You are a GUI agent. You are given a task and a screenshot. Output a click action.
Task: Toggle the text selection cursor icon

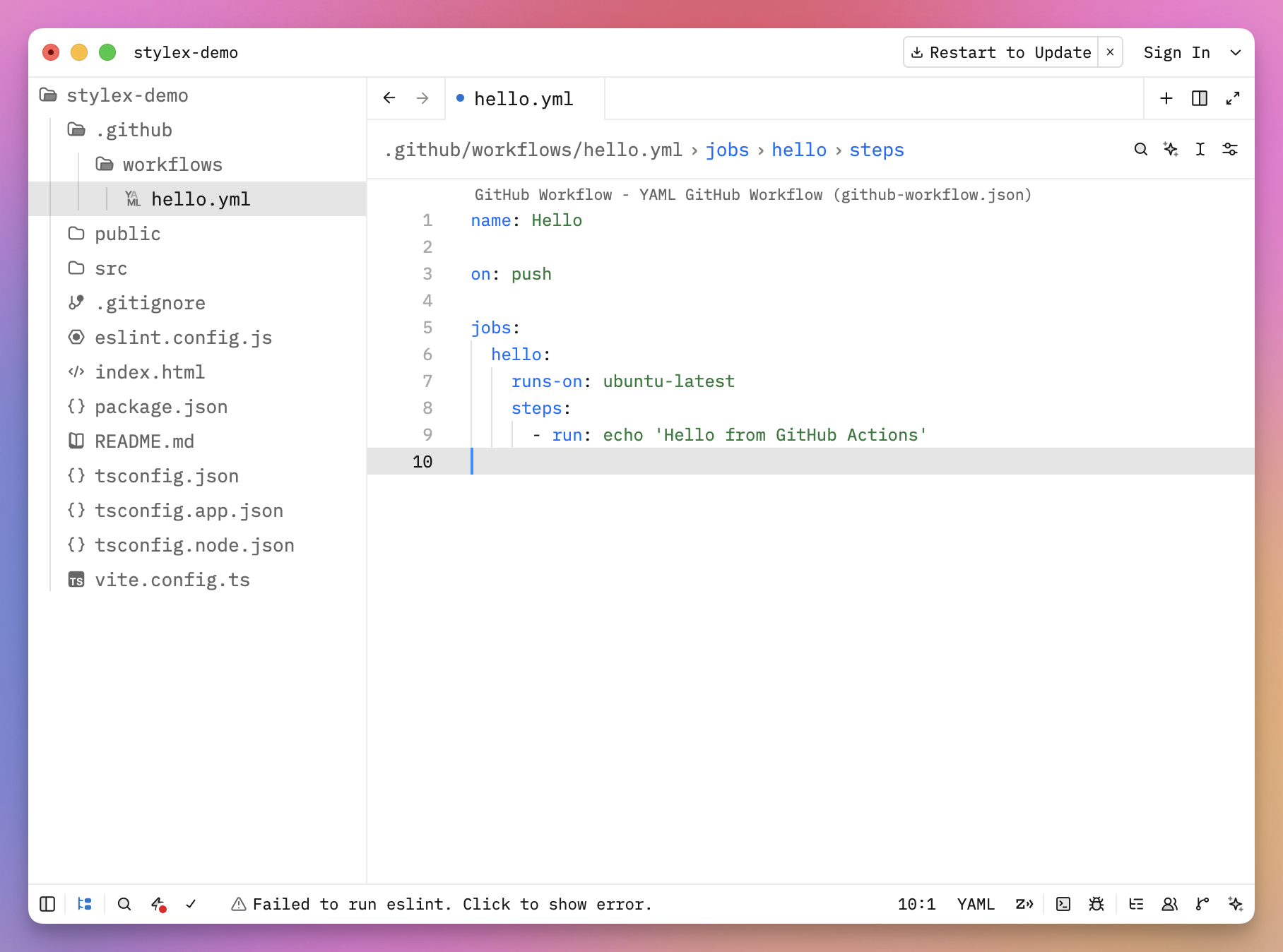[1200, 149]
